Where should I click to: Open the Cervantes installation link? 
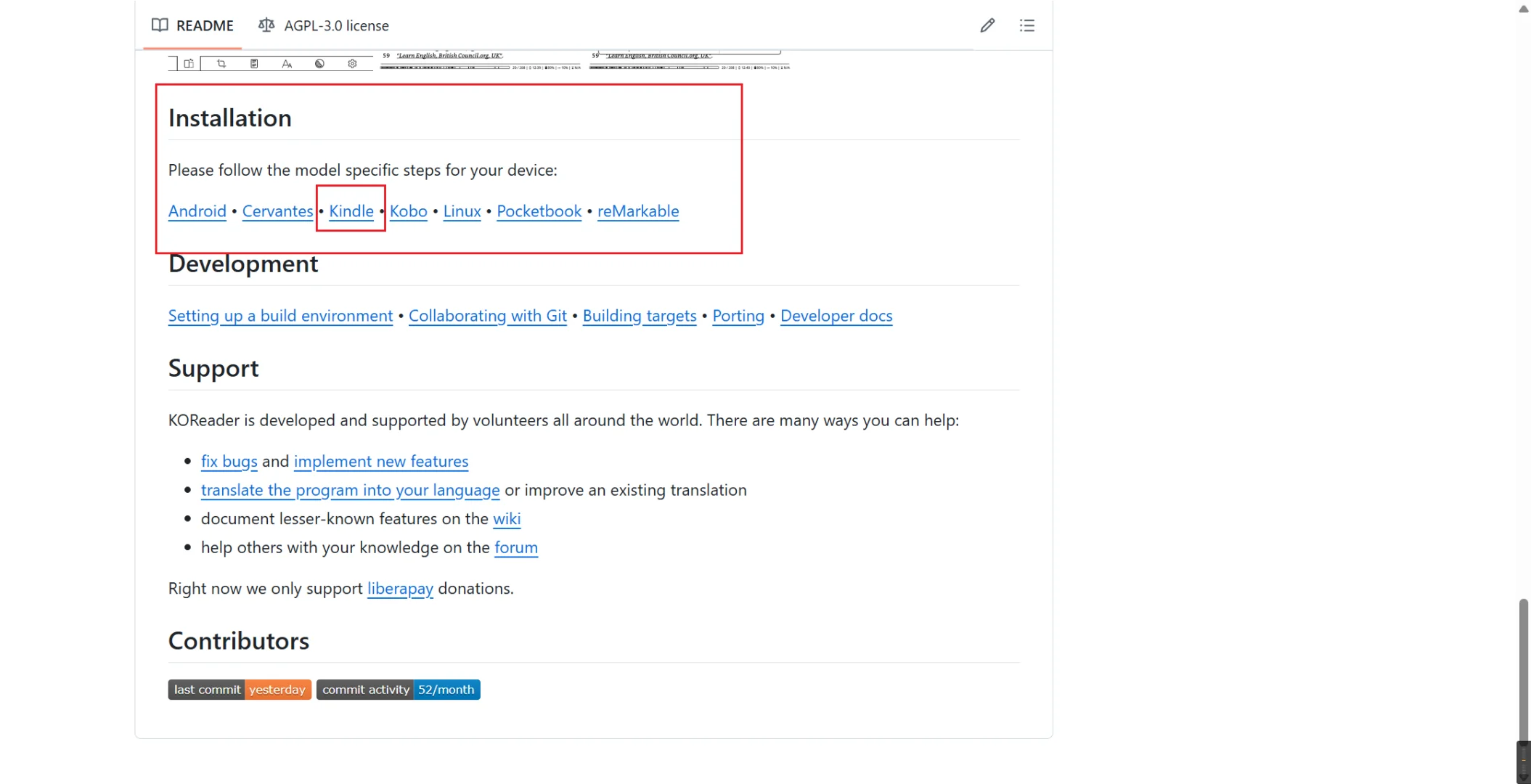tap(277, 211)
